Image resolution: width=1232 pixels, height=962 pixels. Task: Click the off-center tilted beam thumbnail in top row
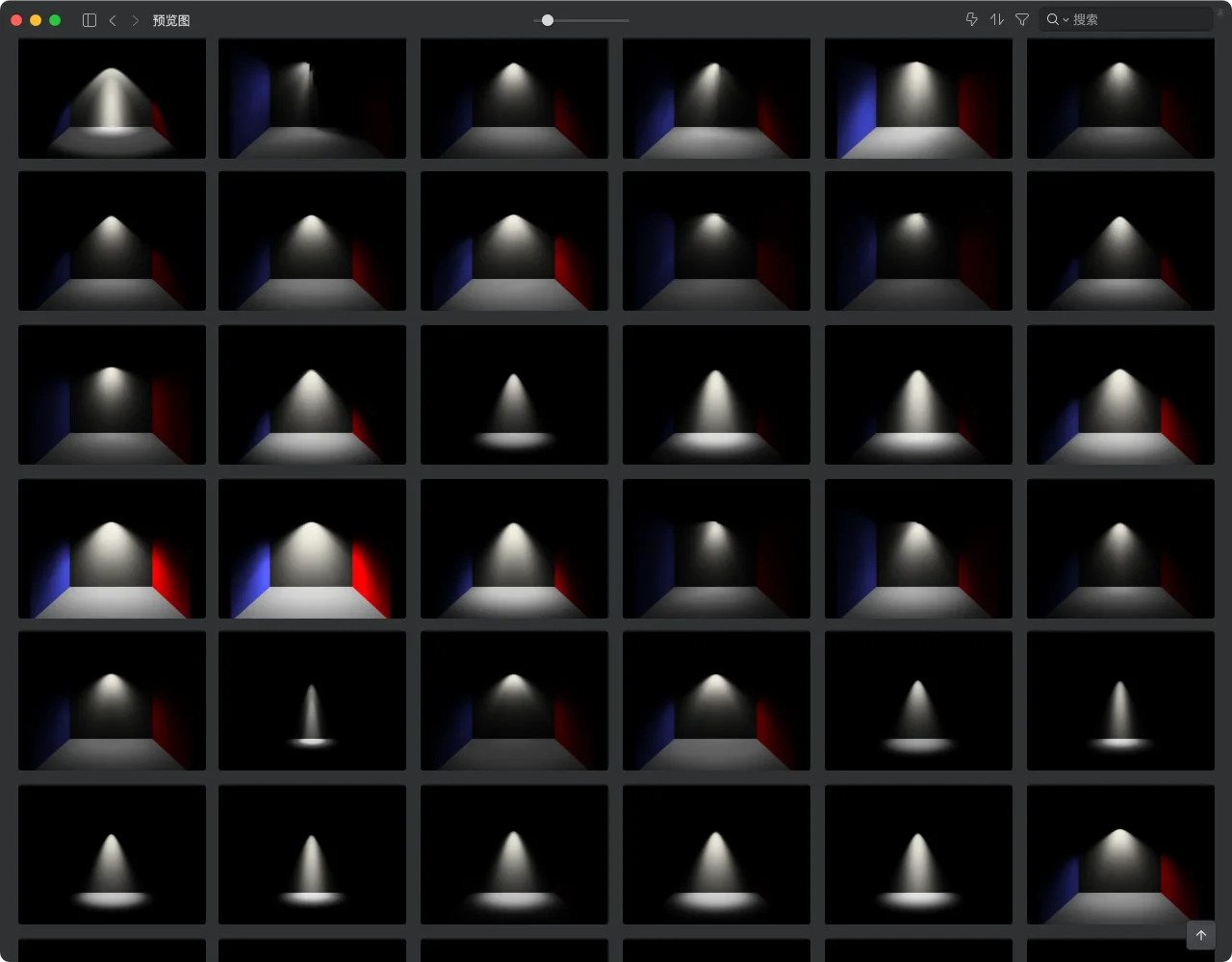(312, 98)
